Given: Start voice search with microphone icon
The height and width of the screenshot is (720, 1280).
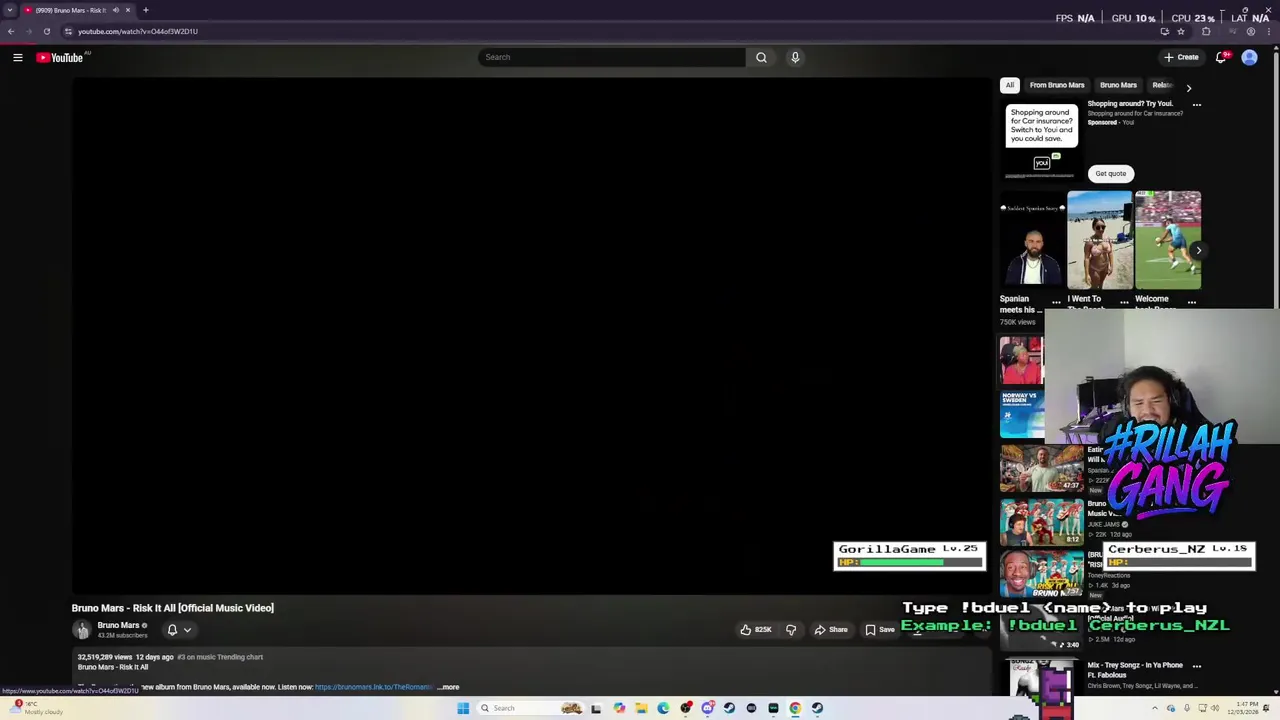Looking at the screenshot, I should pyautogui.click(x=795, y=57).
